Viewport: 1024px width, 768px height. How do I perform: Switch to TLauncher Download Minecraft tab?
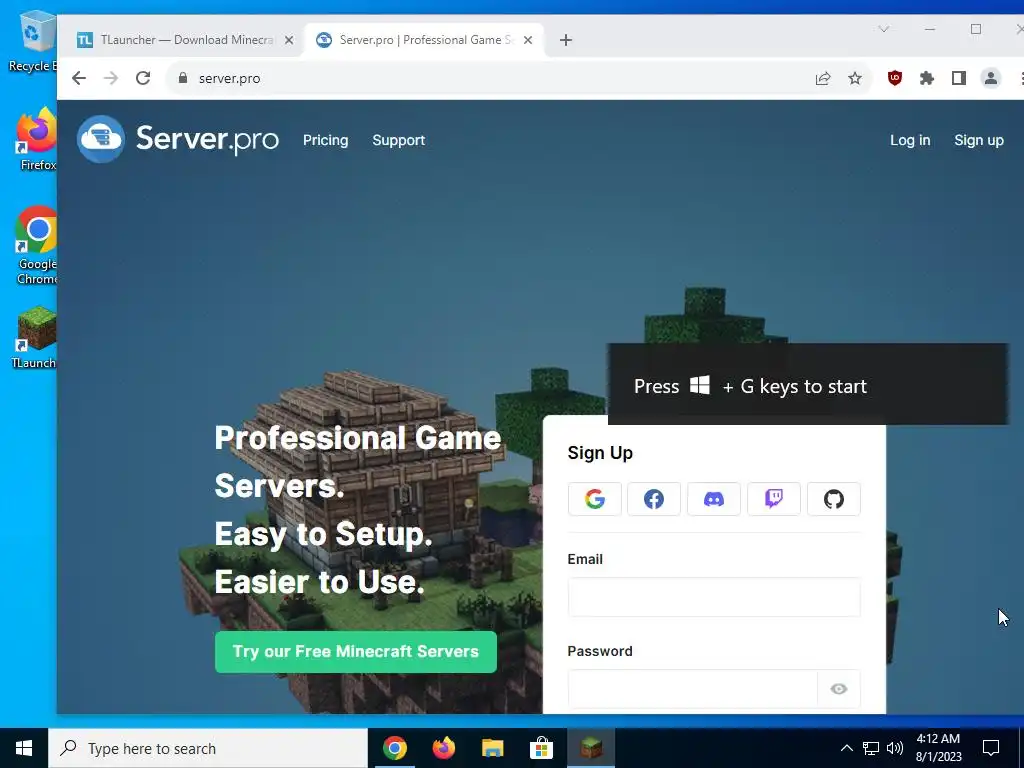(x=184, y=40)
